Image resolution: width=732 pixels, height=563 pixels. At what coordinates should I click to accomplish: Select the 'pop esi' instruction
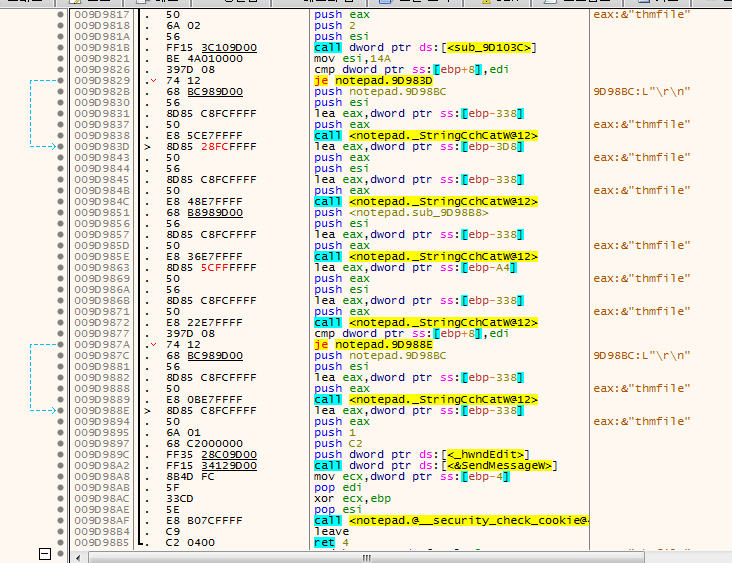point(338,509)
